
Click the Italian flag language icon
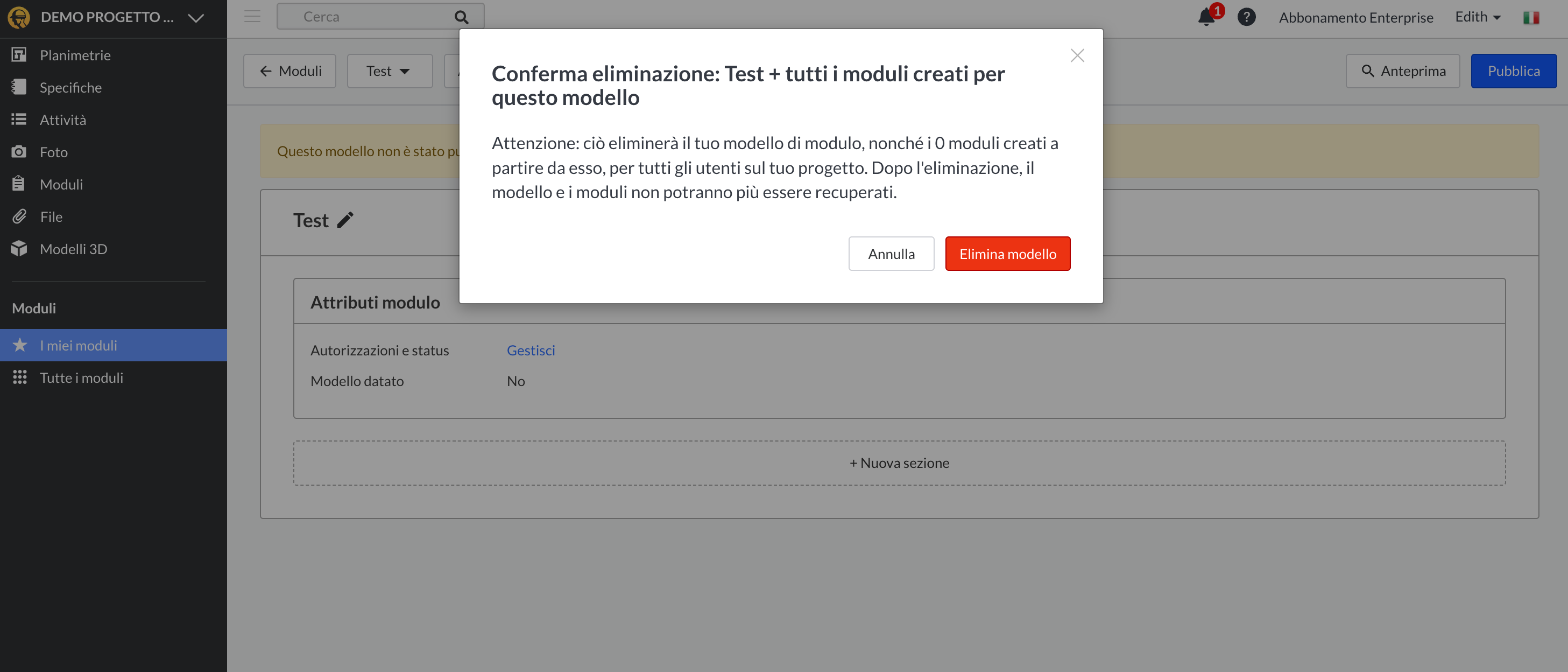pos(1530,18)
